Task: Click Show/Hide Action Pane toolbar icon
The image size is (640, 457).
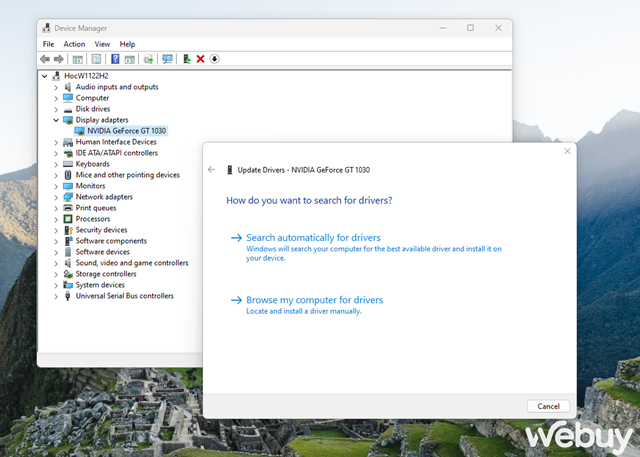Action: (x=129, y=59)
